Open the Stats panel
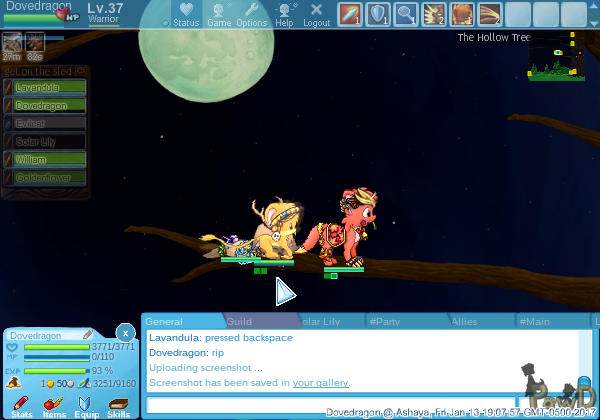The image size is (600, 420). click(x=22, y=405)
